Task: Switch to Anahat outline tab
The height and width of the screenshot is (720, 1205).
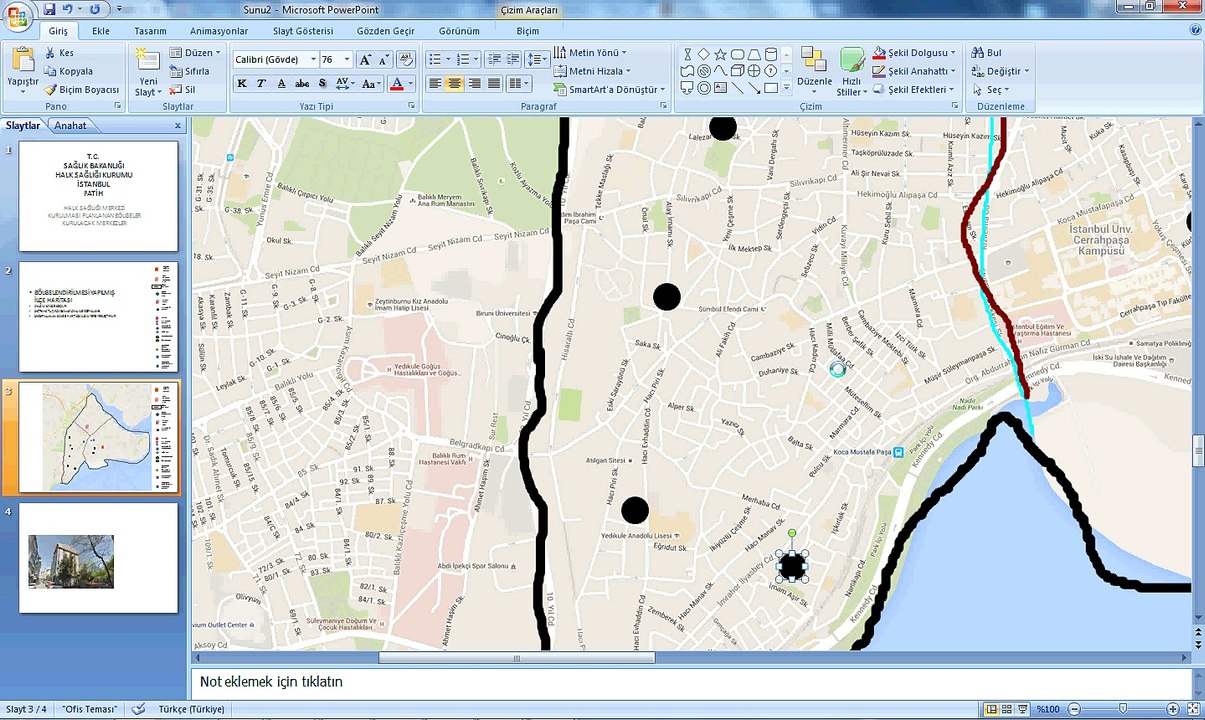Action: pyautogui.click(x=71, y=126)
